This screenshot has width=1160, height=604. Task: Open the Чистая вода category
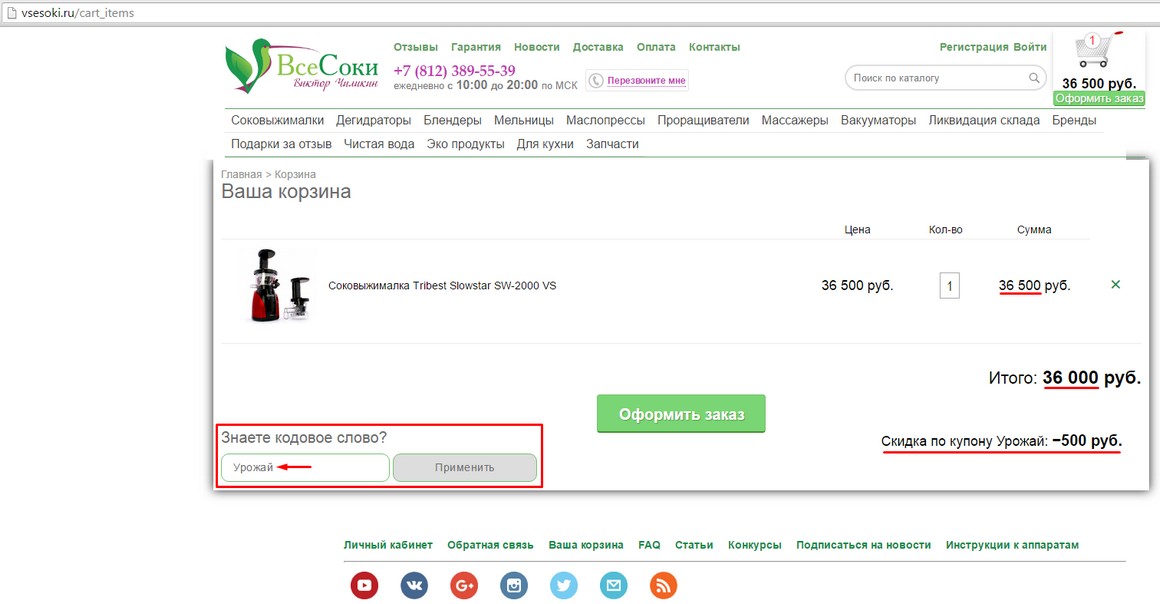point(379,144)
